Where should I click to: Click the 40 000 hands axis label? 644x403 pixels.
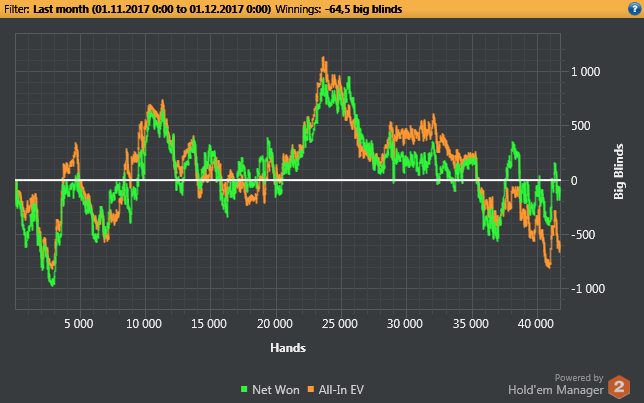[x=536, y=324]
